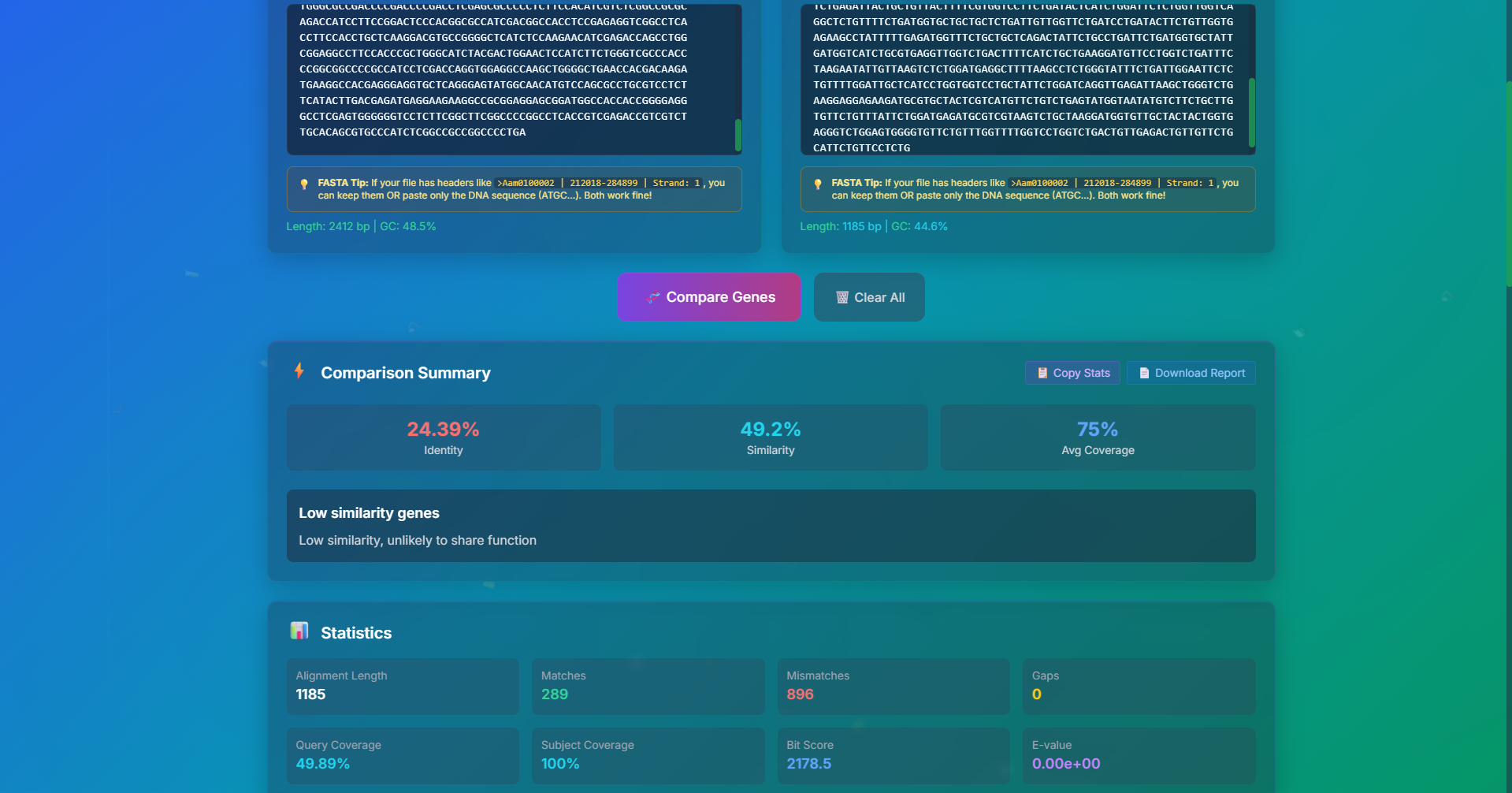Click the green scrollbar of the left sequence panel
This screenshot has width=1512, height=793.
[737, 134]
